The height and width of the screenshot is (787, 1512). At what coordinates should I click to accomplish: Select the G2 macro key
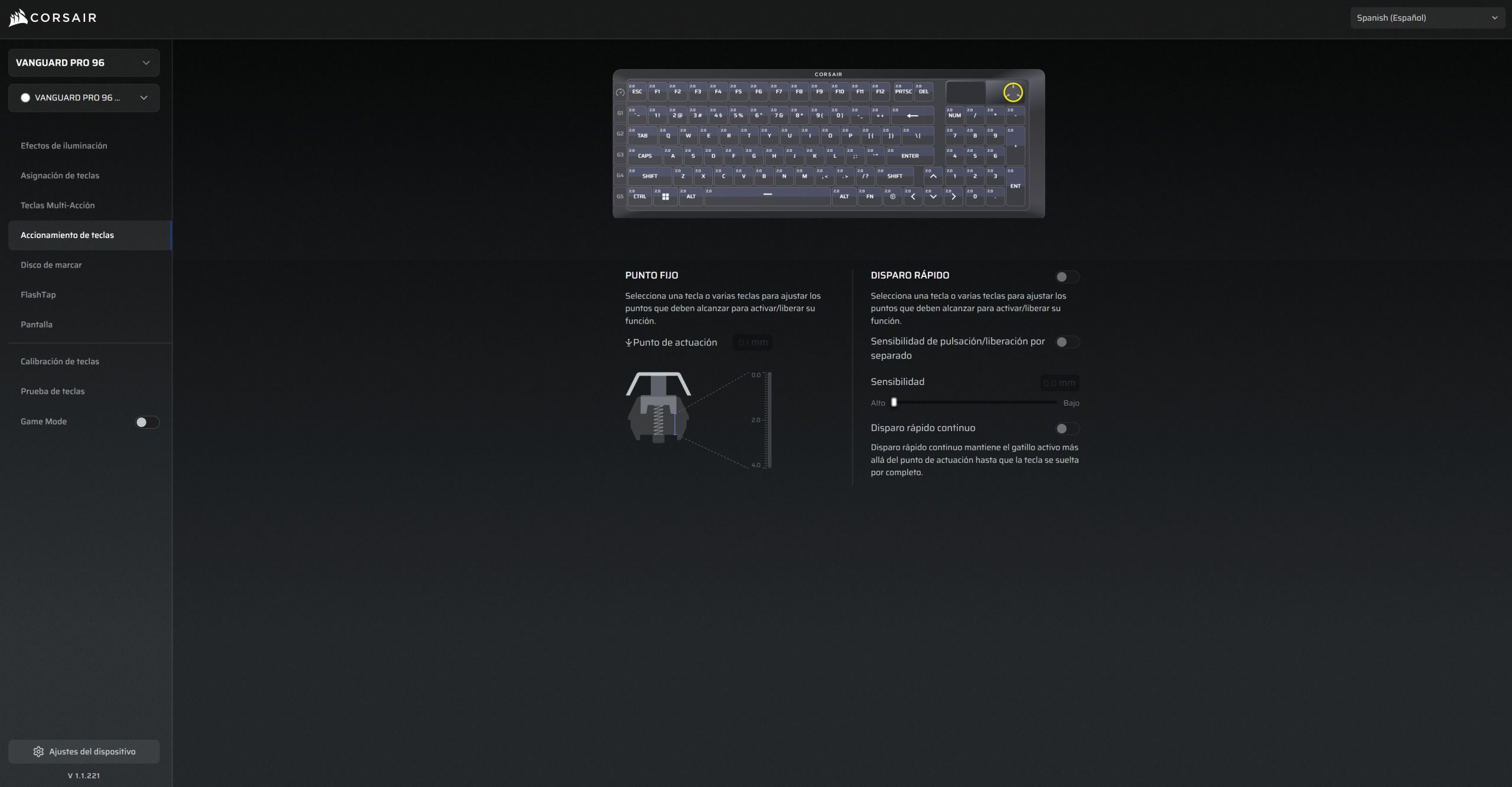coord(620,133)
